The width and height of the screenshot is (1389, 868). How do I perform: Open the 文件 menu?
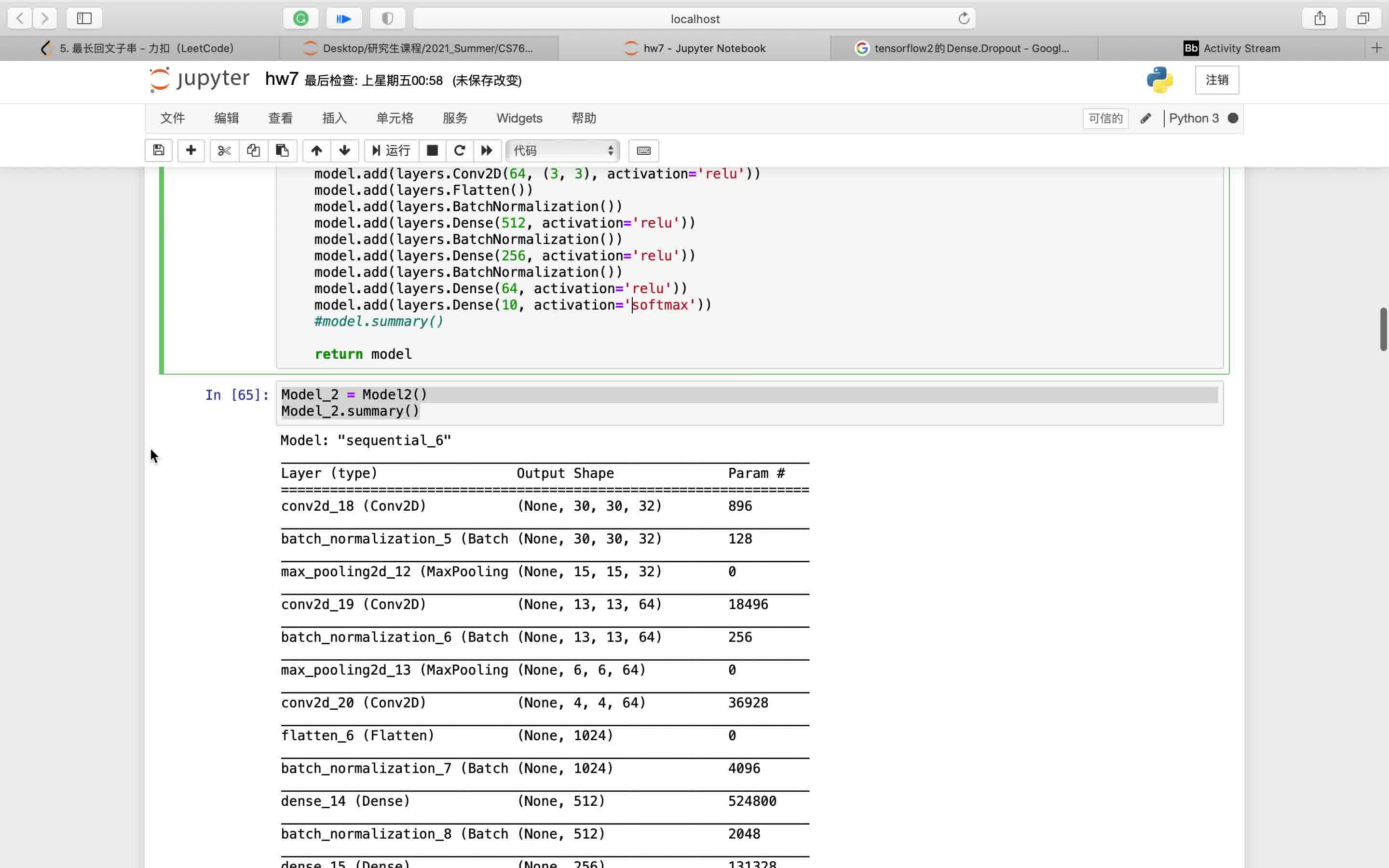(x=172, y=118)
